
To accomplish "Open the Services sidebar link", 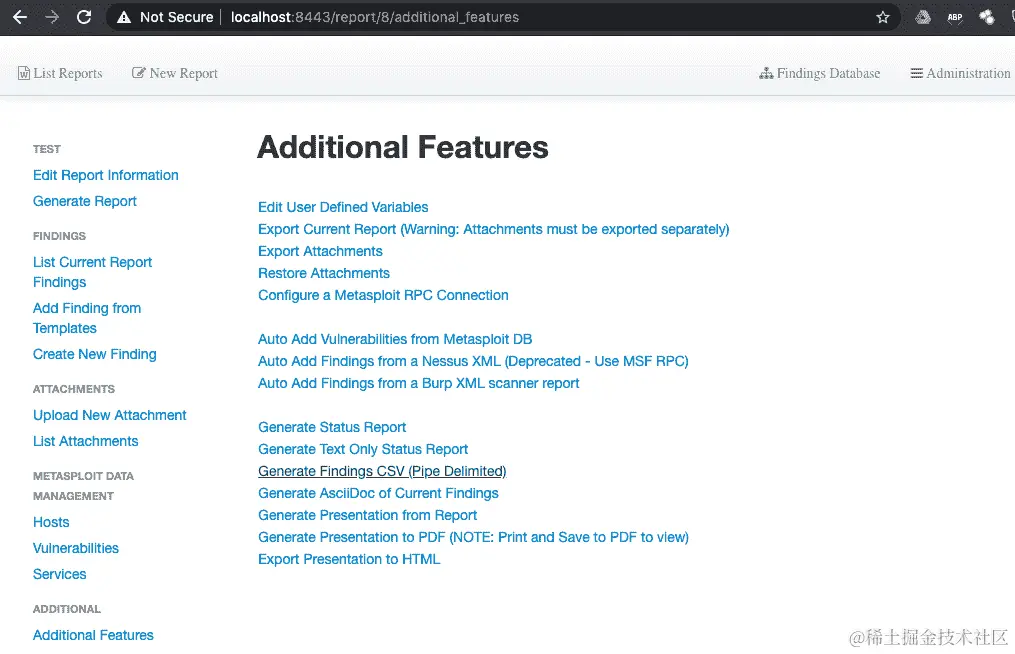I will [x=60, y=574].
